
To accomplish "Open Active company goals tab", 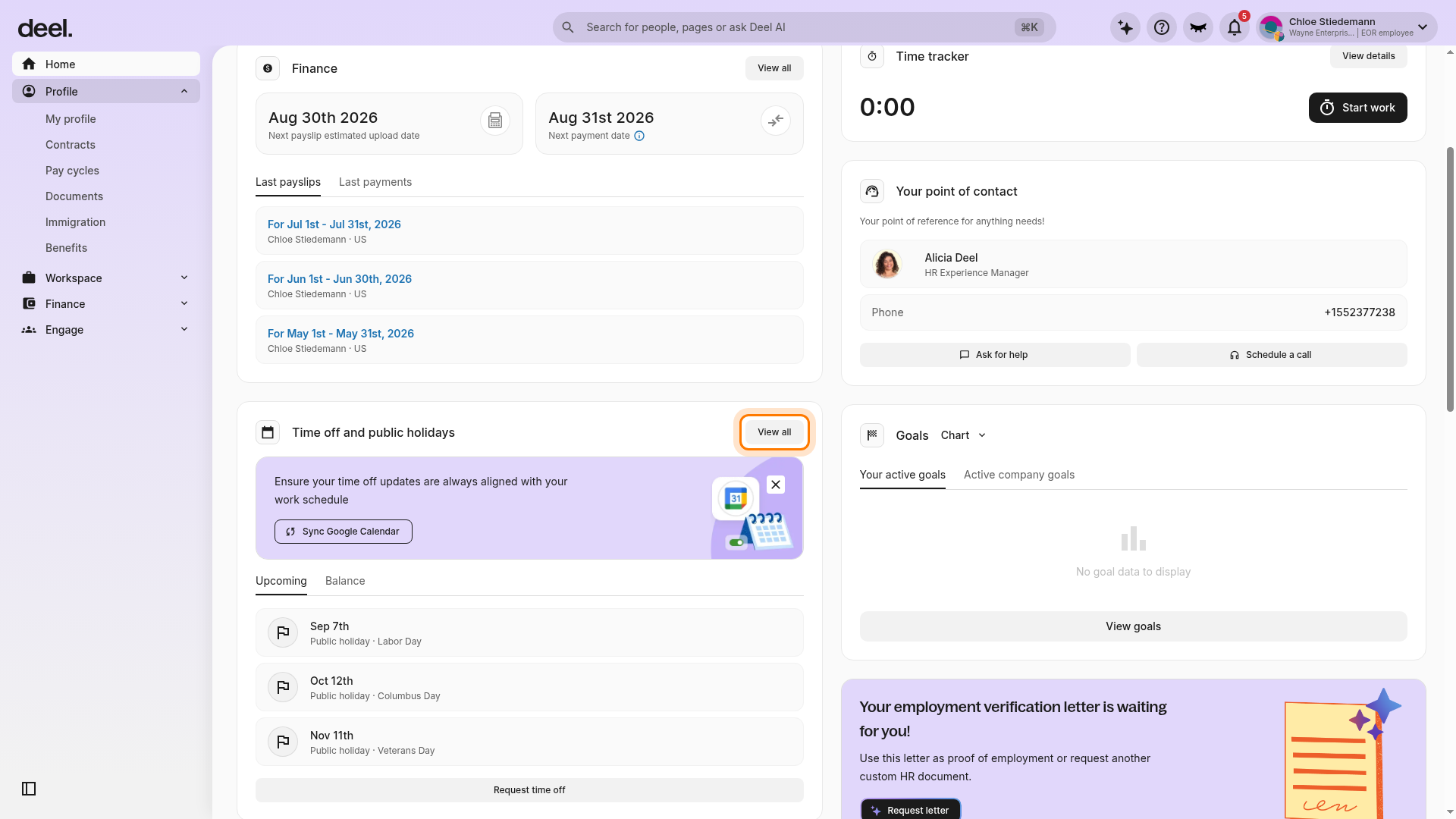I will pyautogui.click(x=1019, y=475).
